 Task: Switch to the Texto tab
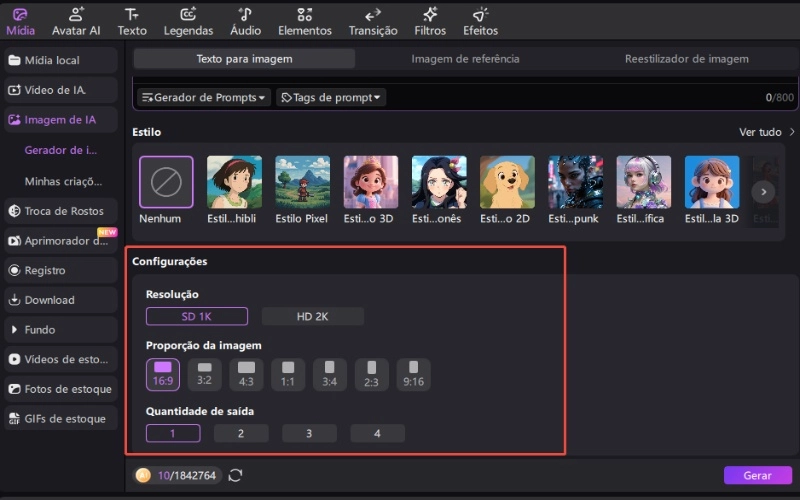pos(132,22)
